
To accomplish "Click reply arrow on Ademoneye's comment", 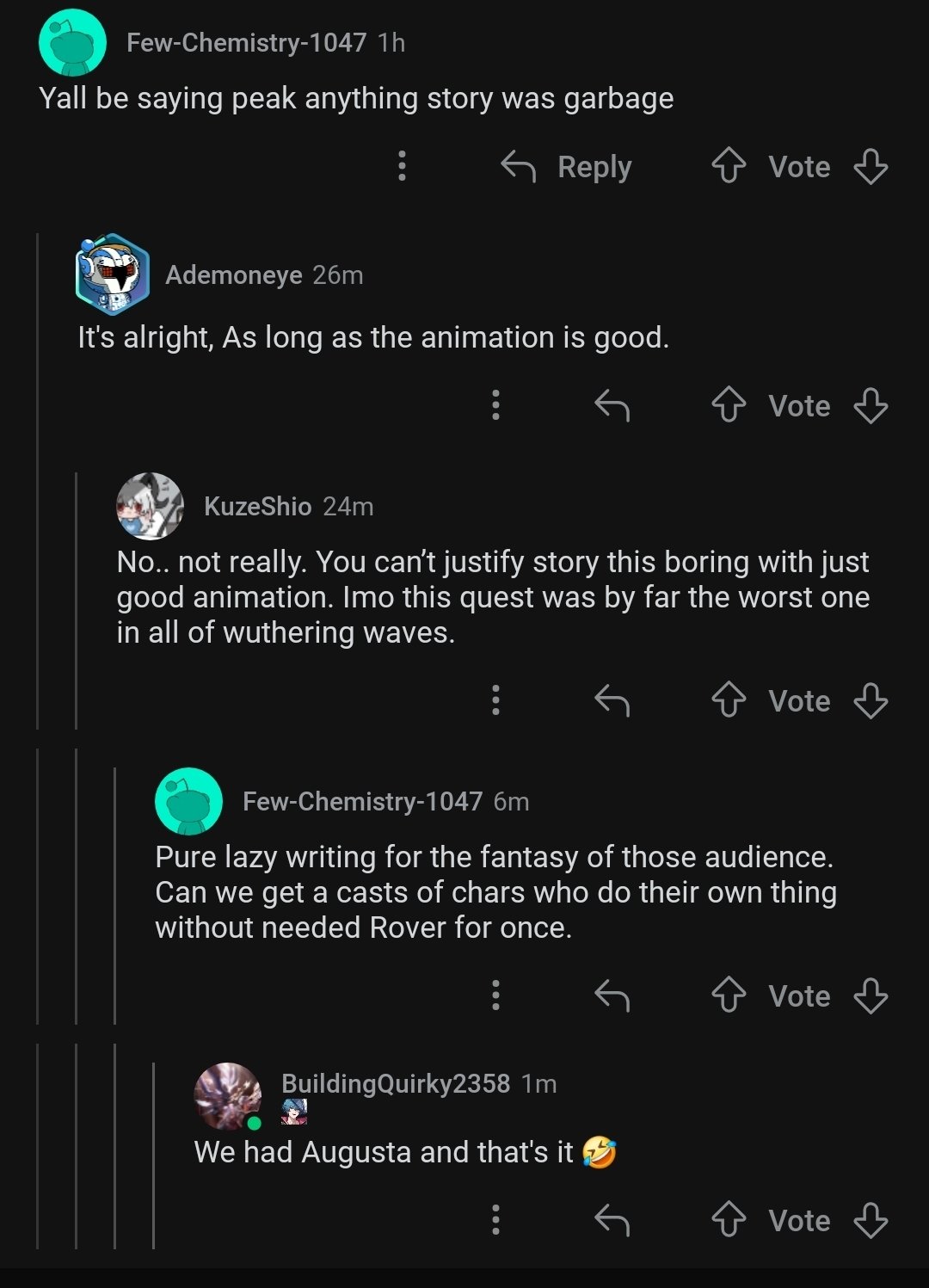I will [x=612, y=405].
